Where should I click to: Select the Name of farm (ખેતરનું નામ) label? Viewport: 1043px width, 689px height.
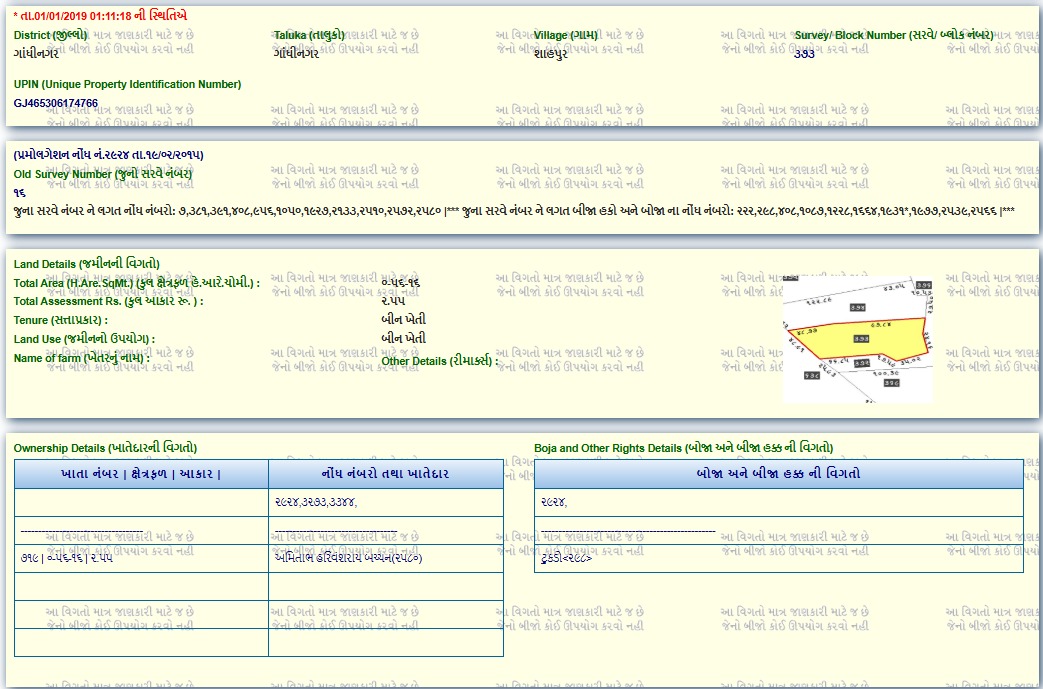pyautogui.click(x=82, y=358)
